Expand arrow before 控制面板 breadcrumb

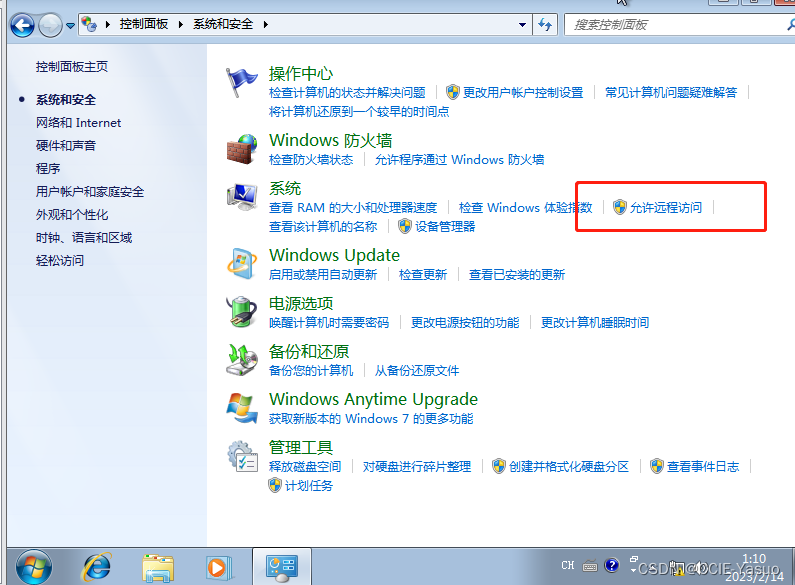(x=108, y=24)
